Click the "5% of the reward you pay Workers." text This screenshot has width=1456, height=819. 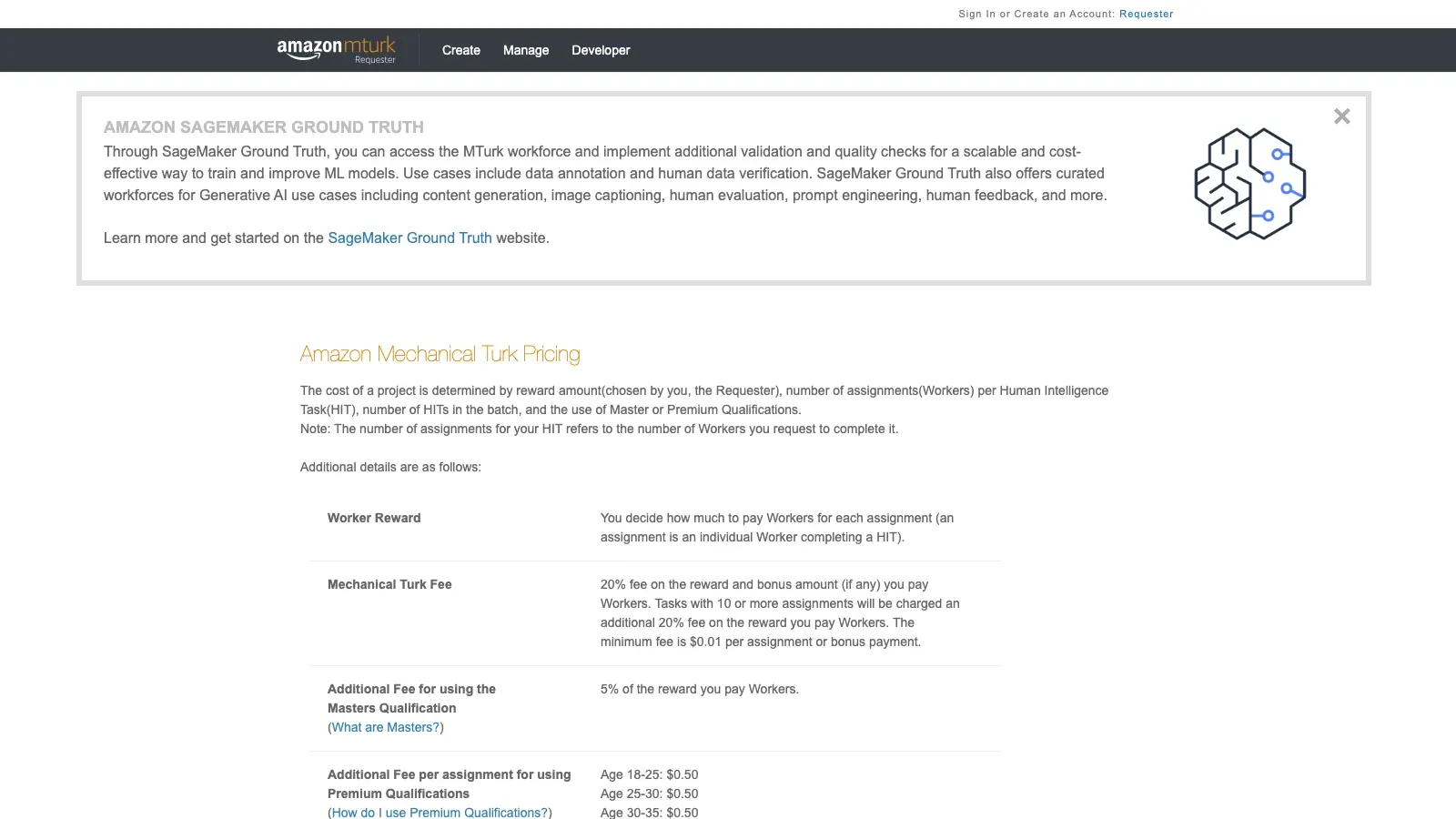click(x=700, y=689)
